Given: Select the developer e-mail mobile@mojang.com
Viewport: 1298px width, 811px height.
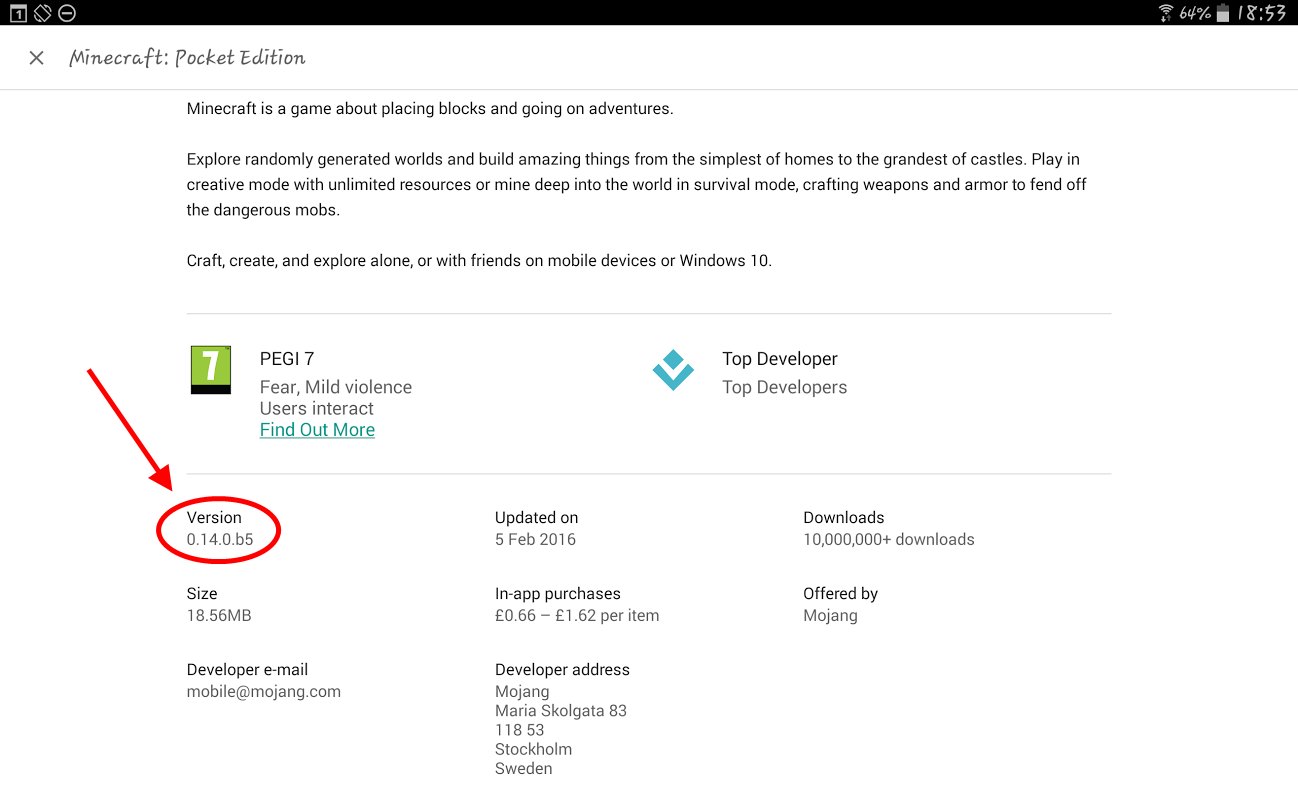Looking at the screenshot, I should click(x=264, y=691).
